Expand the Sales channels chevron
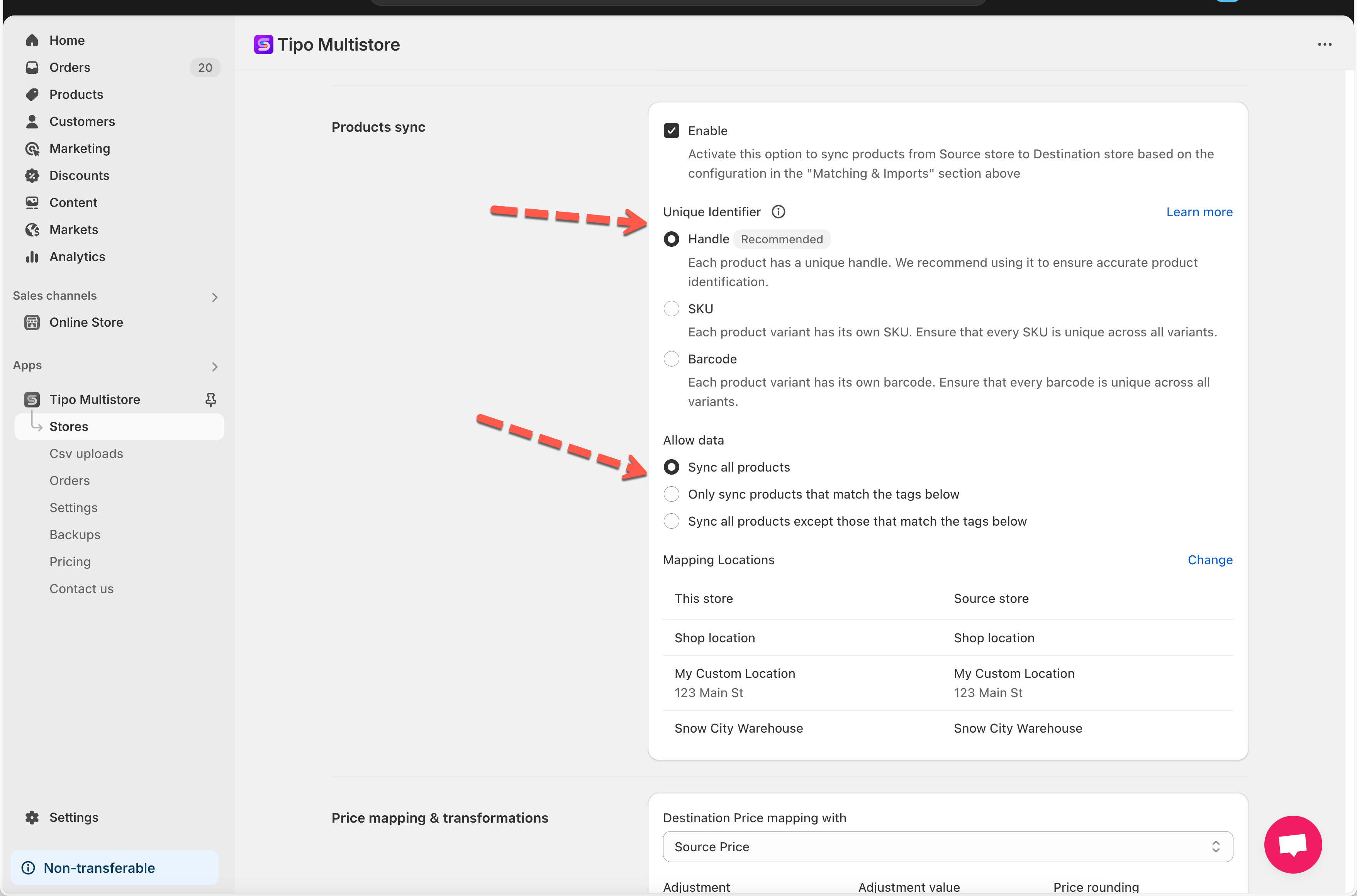Image resolution: width=1357 pixels, height=896 pixels. tap(214, 297)
